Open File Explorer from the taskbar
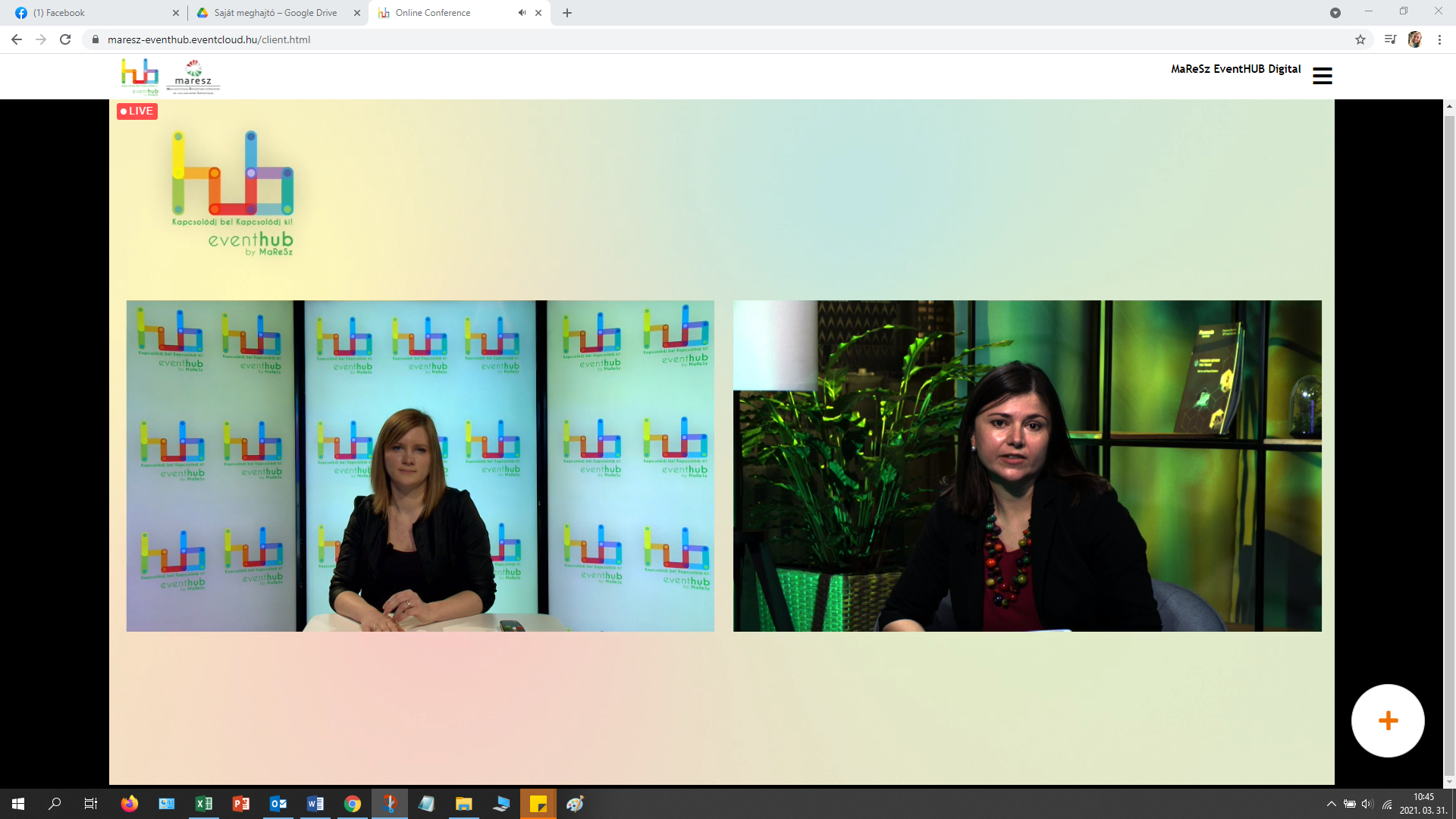This screenshot has height=819, width=1456. click(x=464, y=804)
